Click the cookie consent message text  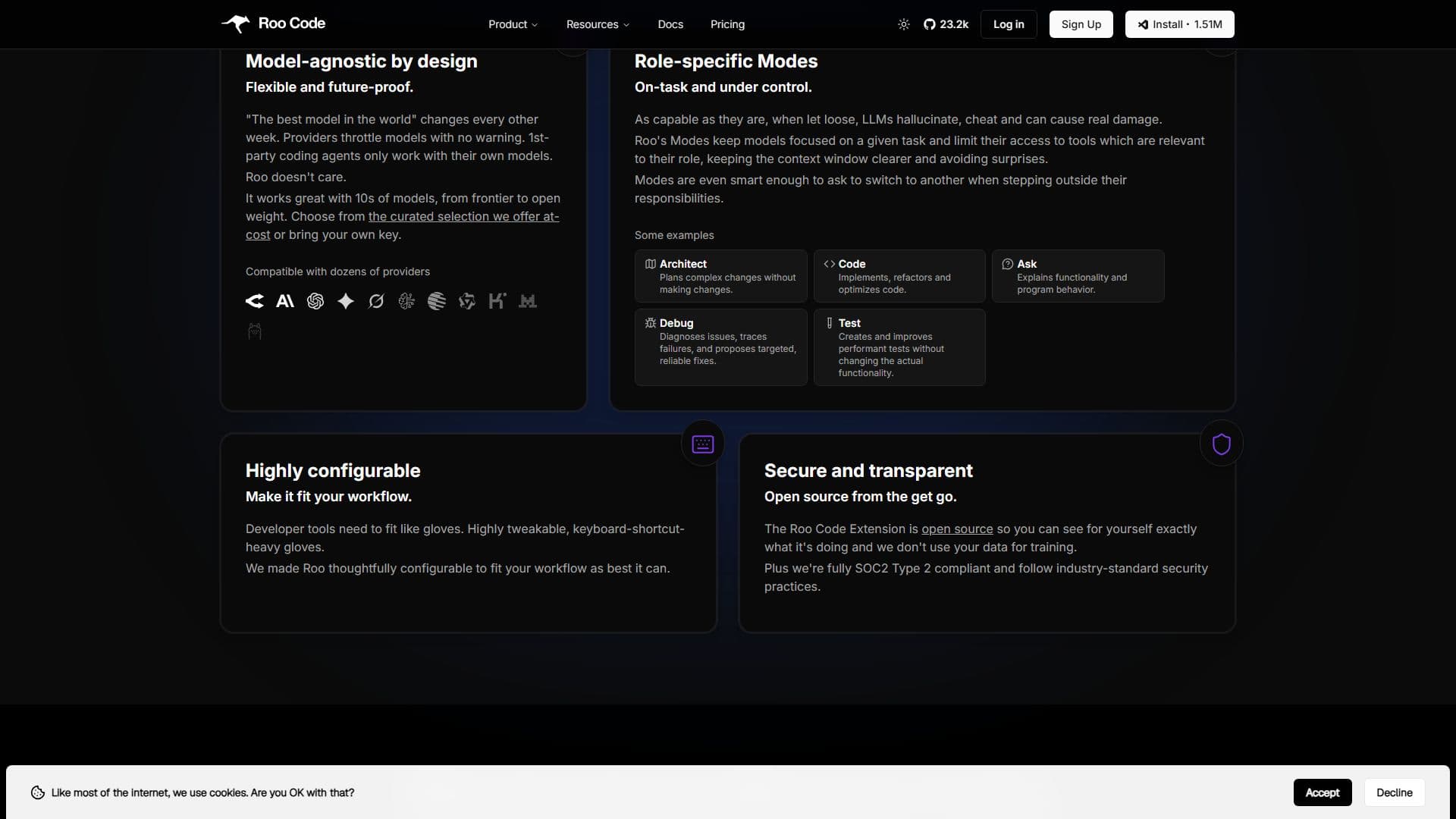pyautogui.click(x=202, y=792)
